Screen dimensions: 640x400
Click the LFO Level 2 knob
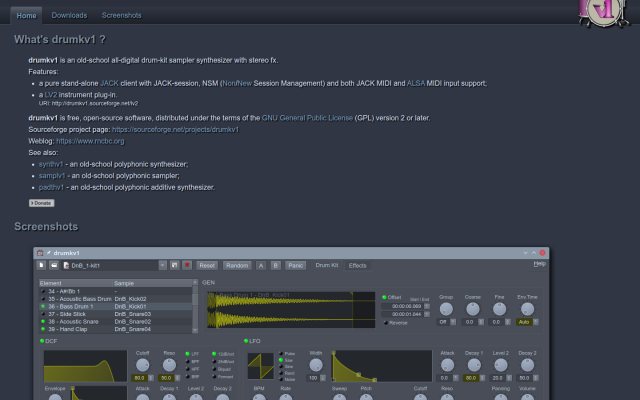(501, 365)
